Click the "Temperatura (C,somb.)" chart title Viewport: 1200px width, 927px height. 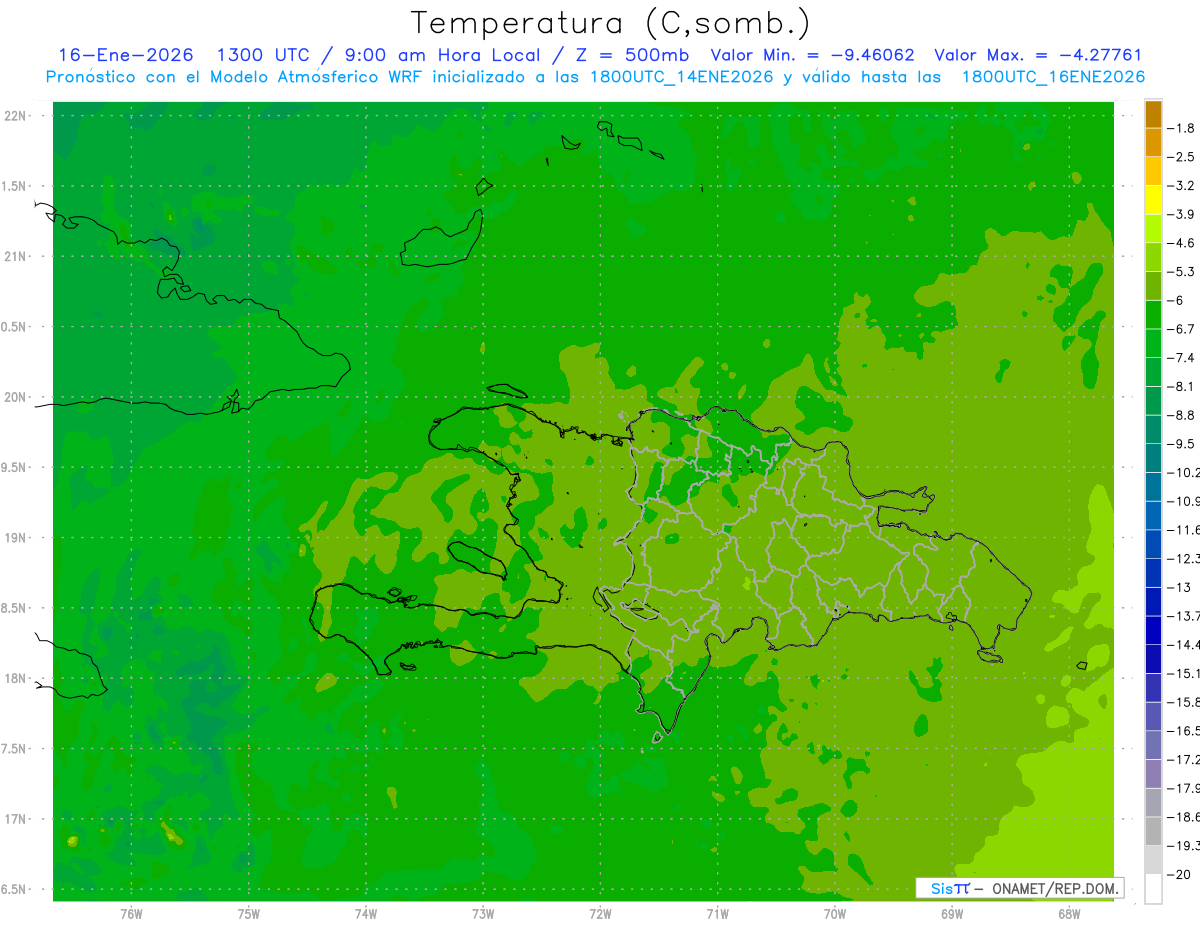(x=611, y=23)
